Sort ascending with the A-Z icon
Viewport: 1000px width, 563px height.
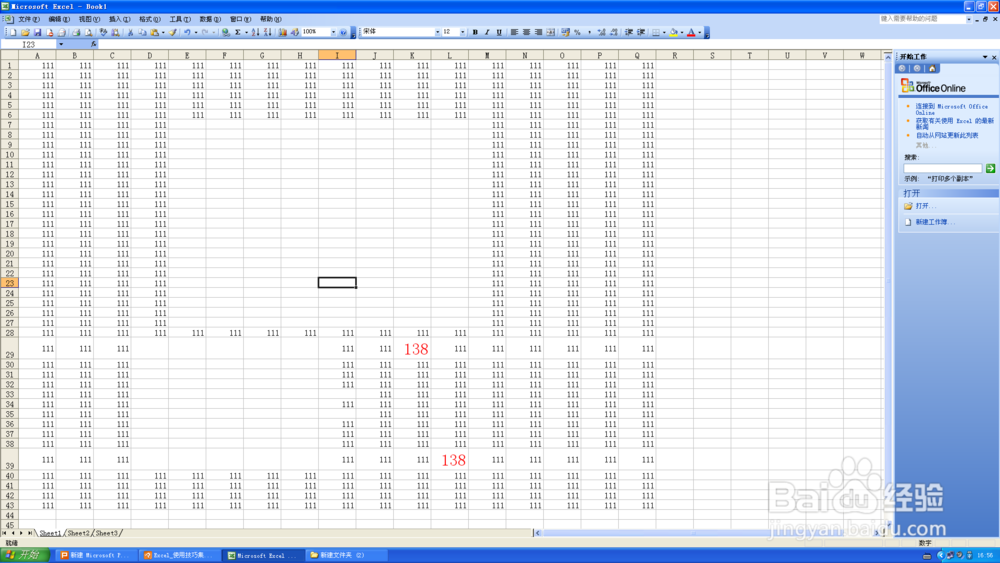click(255, 32)
